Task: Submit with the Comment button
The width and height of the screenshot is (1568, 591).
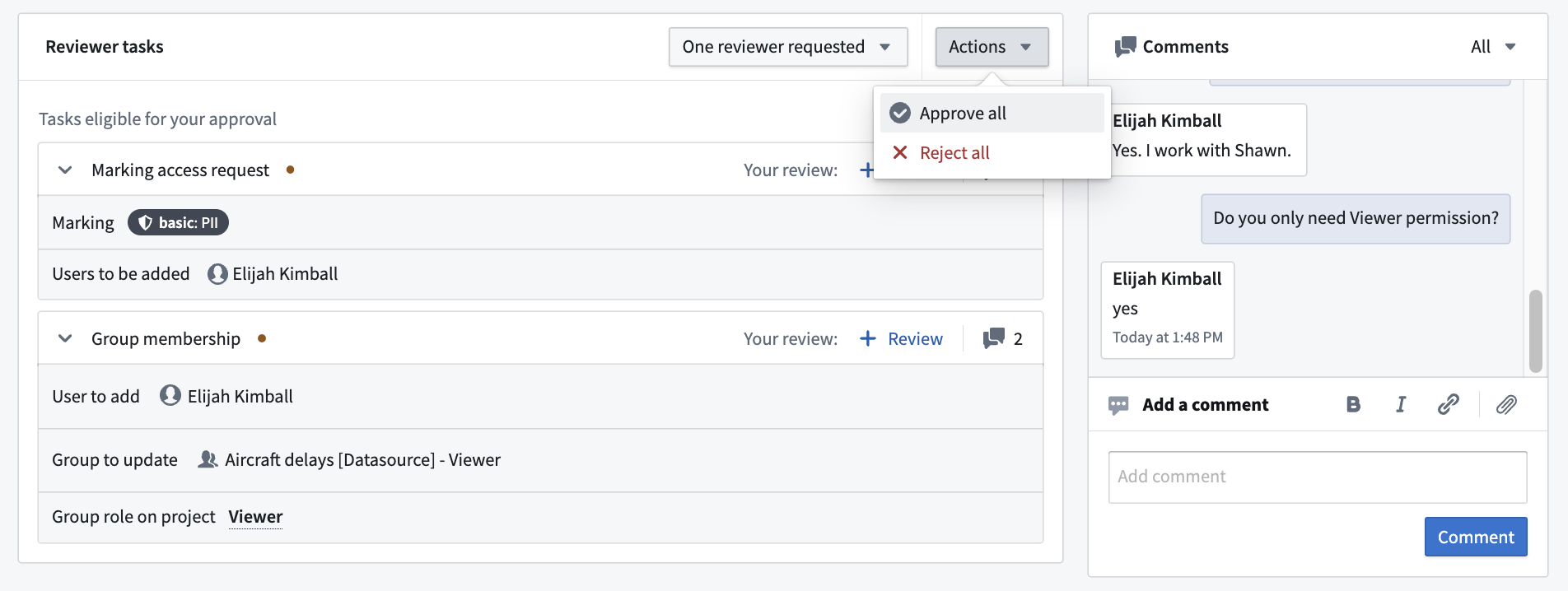Action: point(1476,537)
